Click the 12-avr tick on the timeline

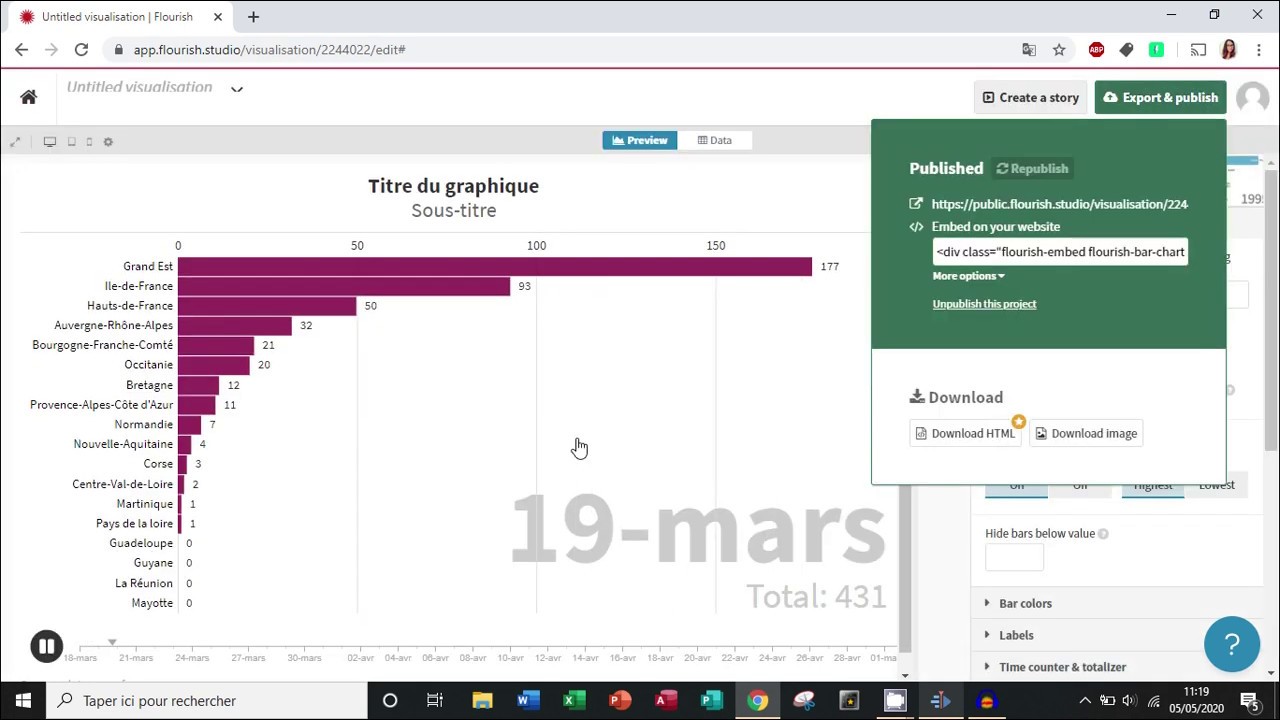(548, 657)
